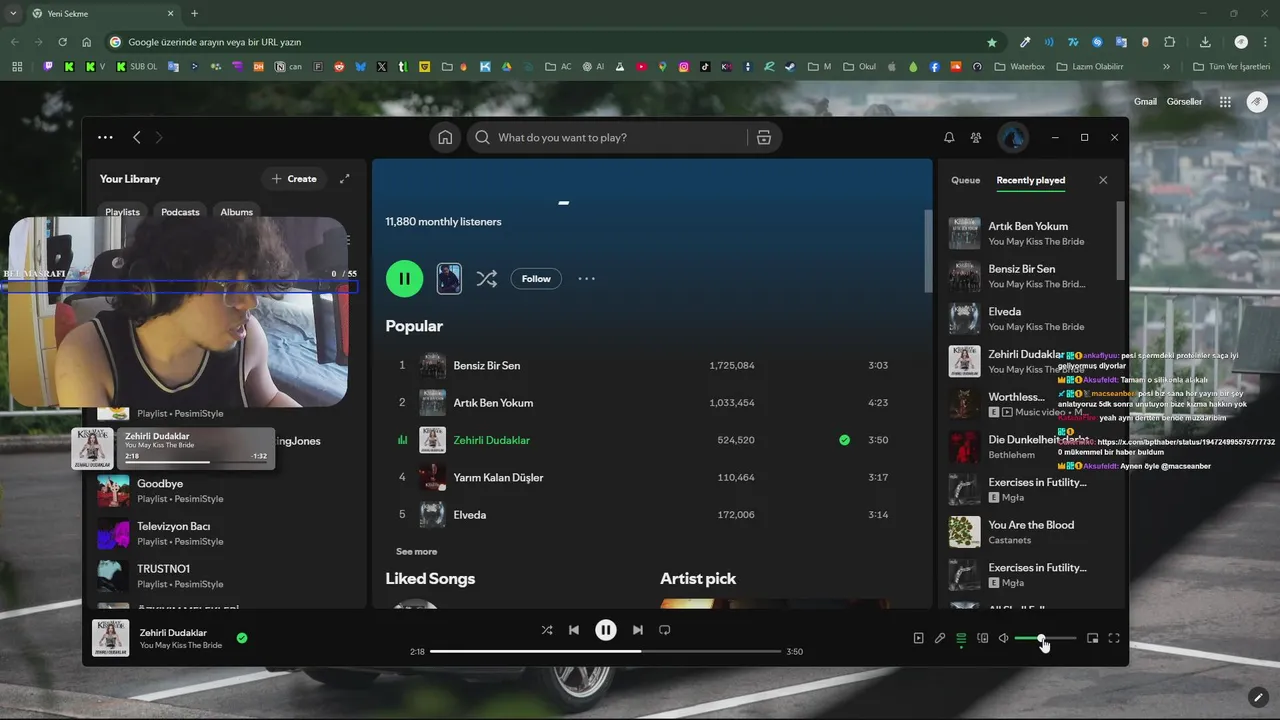The image size is (1280, 720).
Task: Open a new Chrome tab
Action: 194,13
